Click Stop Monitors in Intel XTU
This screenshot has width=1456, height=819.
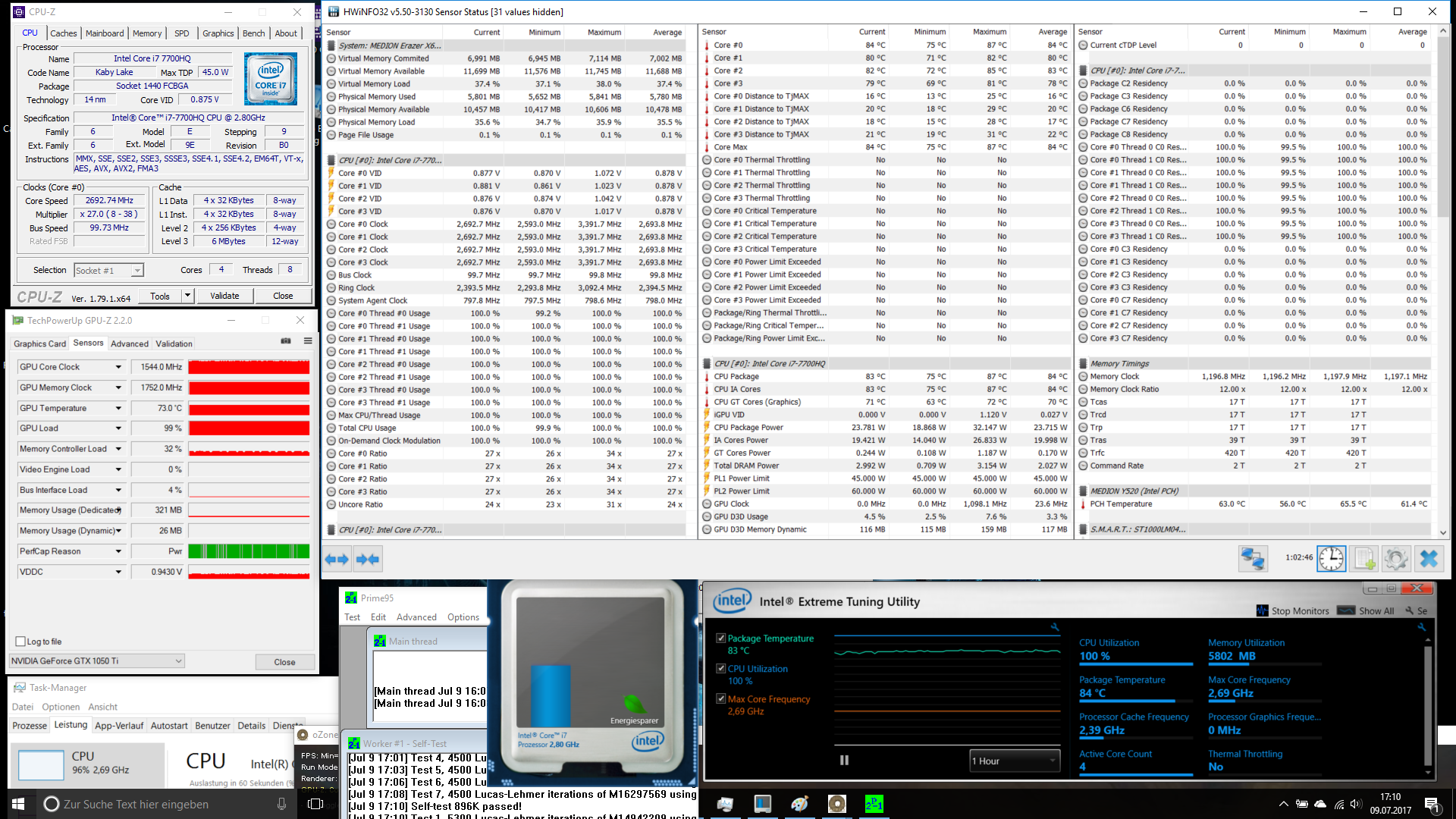pos(1293,610)
